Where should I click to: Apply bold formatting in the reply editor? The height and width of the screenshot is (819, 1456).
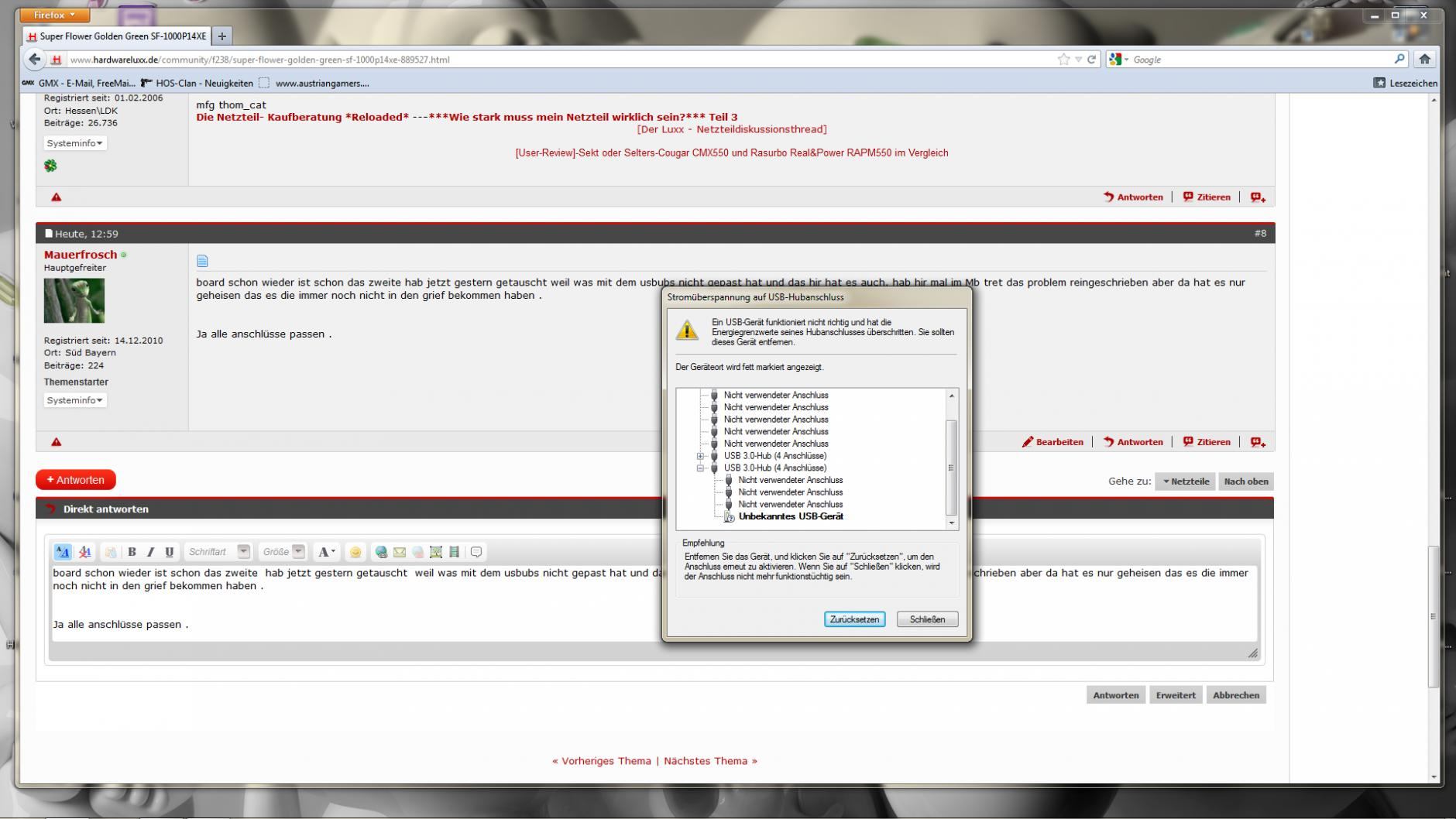tap(132, 552)
